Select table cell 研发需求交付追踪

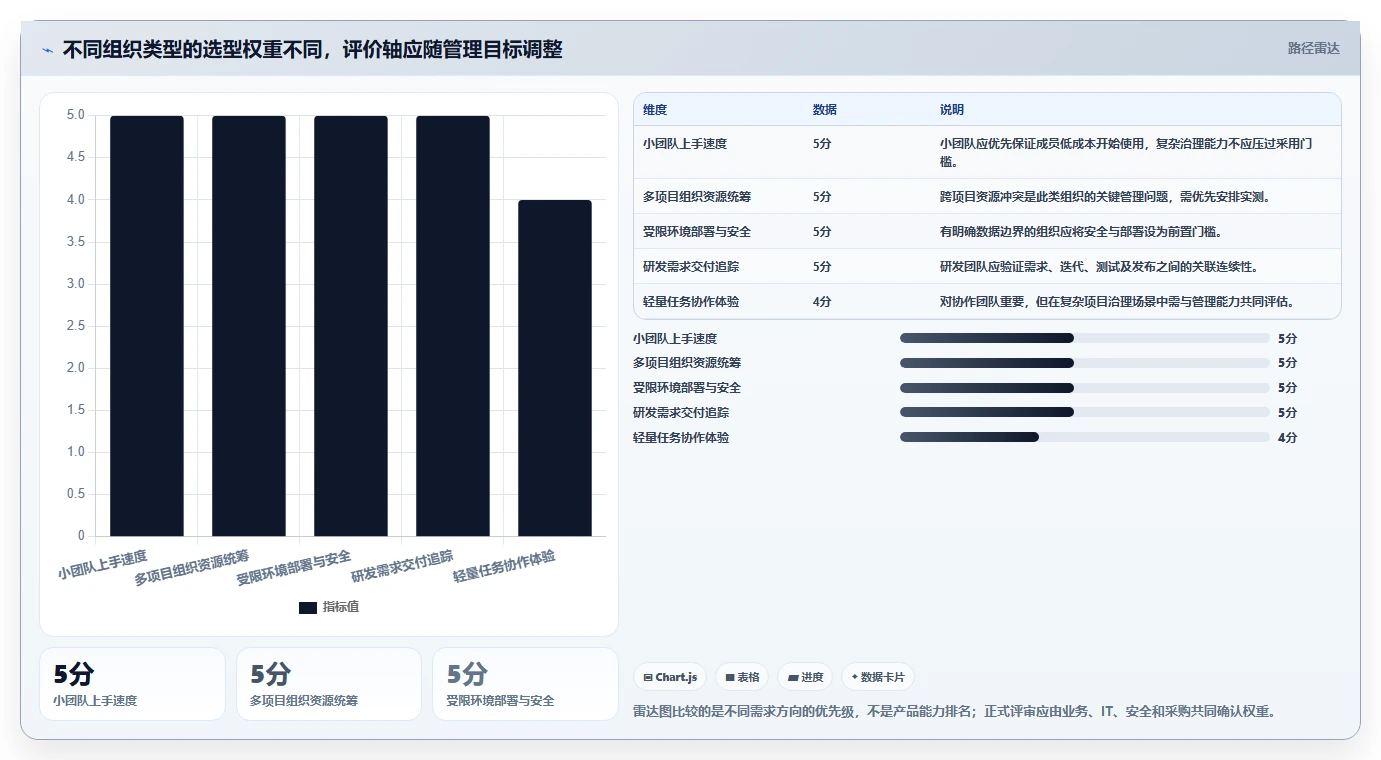click(x=691, y=267)
